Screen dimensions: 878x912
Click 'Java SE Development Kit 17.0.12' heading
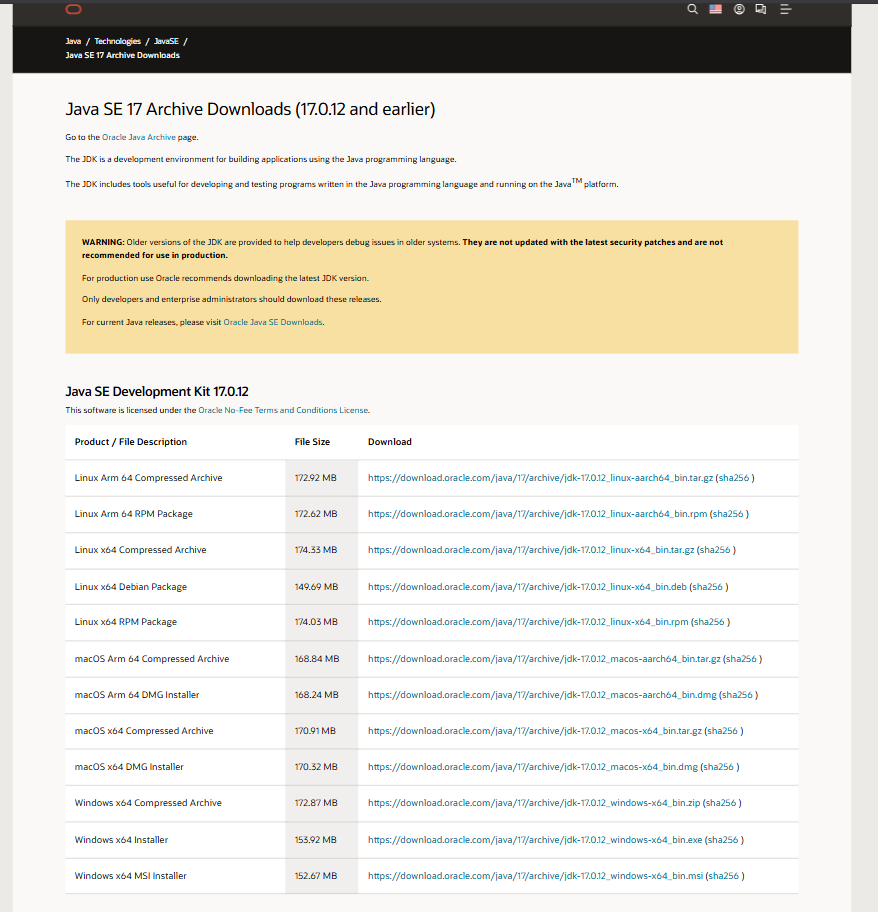[x=157, y=391]
